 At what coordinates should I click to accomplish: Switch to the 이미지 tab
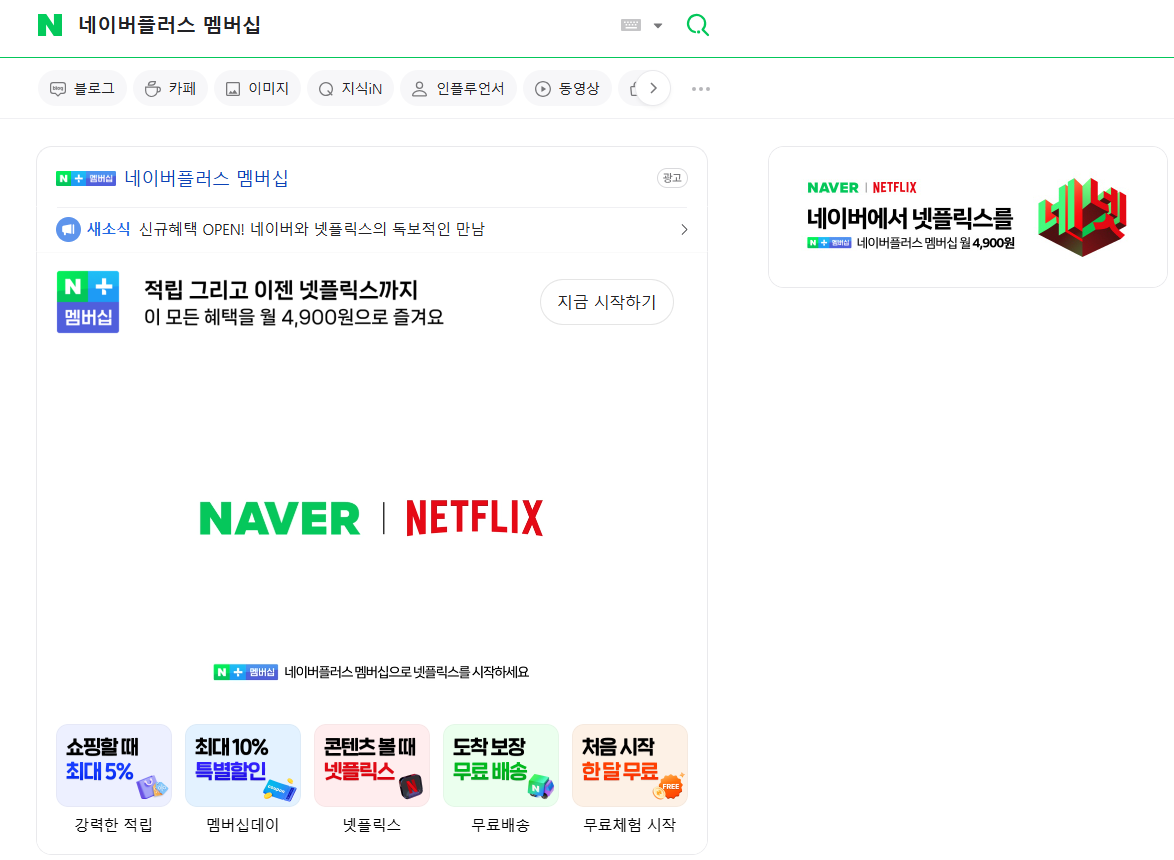tap(257, 88)
